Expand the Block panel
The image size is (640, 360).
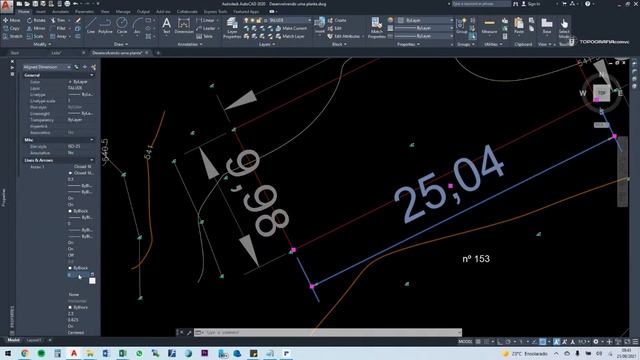point(339,44)
